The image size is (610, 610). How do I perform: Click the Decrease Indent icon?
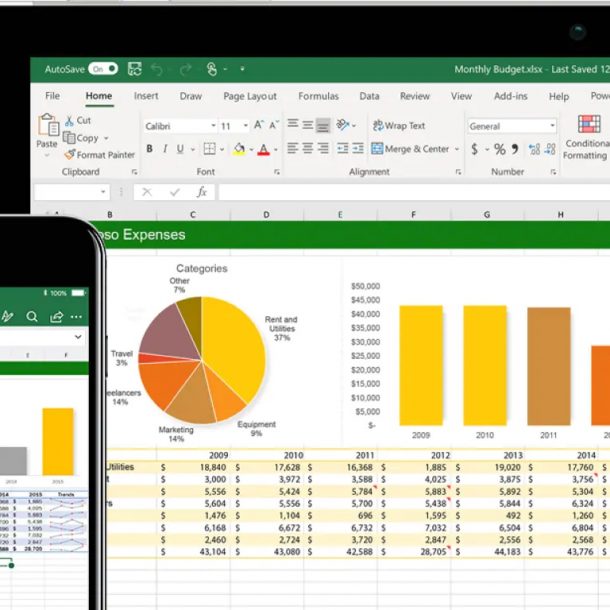(x=342, y=148)
